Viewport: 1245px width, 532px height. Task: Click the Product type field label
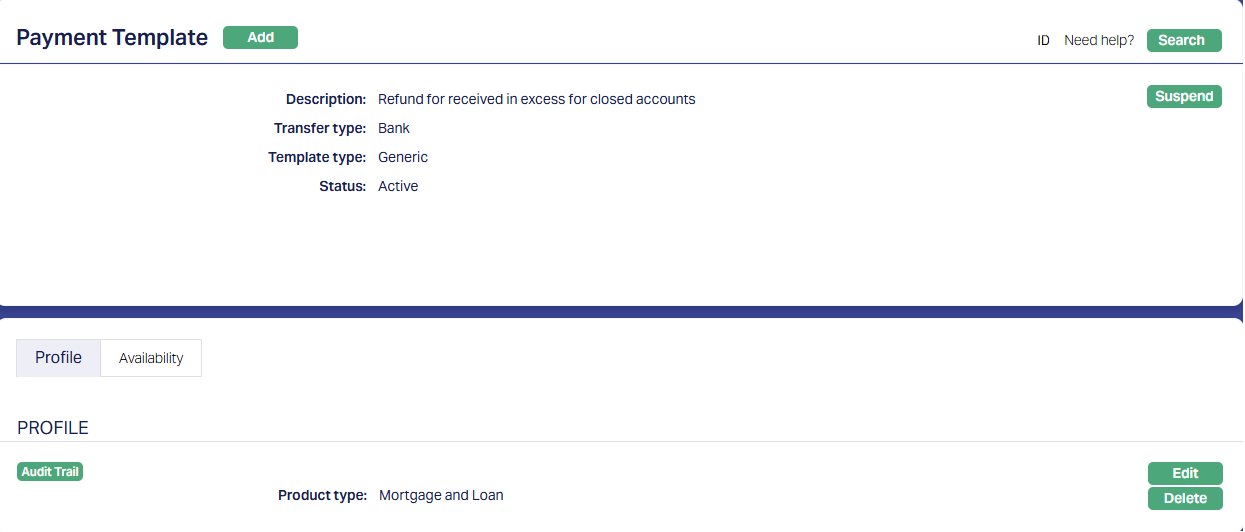(x=322, y=495)
